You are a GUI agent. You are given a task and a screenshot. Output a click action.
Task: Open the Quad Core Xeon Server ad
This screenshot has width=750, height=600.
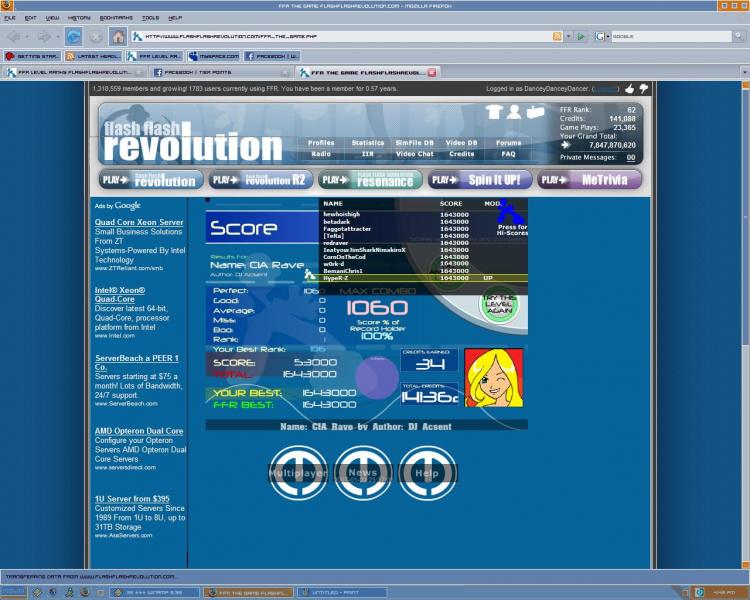click(139, 222)
